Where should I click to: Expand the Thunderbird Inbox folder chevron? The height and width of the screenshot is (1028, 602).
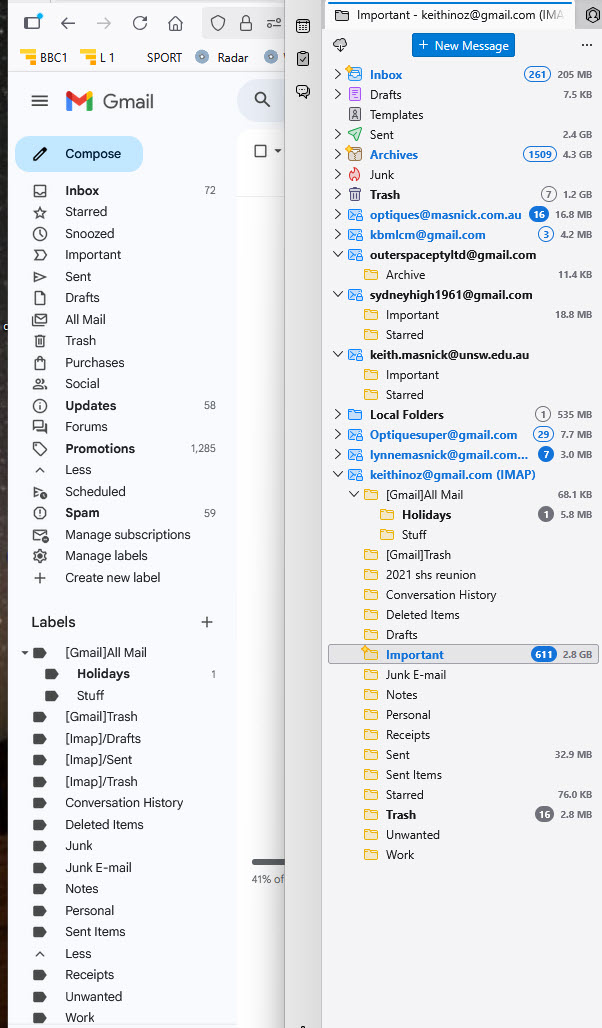(337, 75)
